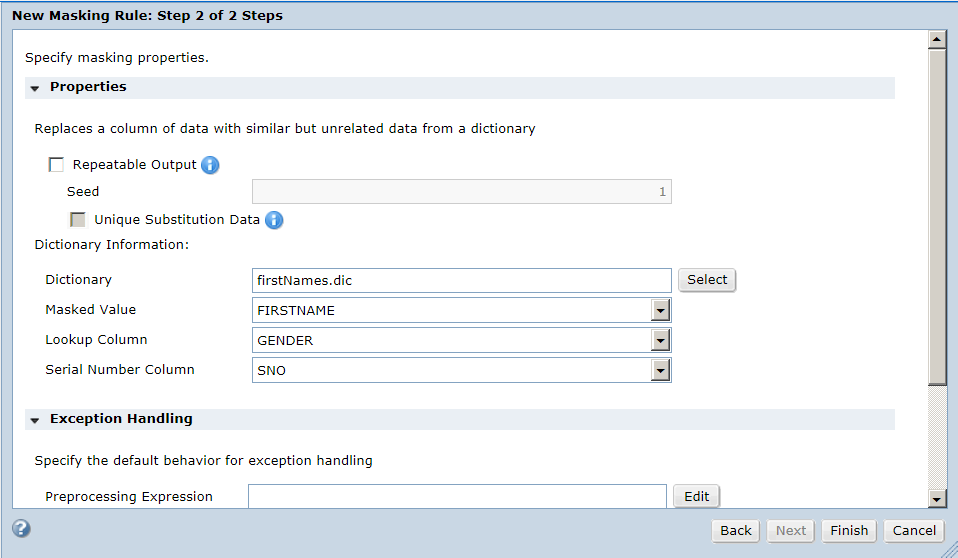Image resolution: width=958 pixels, height=558 pixels.
Task: Open info tooltip for Repeatable Output
Action: point(210,165)
